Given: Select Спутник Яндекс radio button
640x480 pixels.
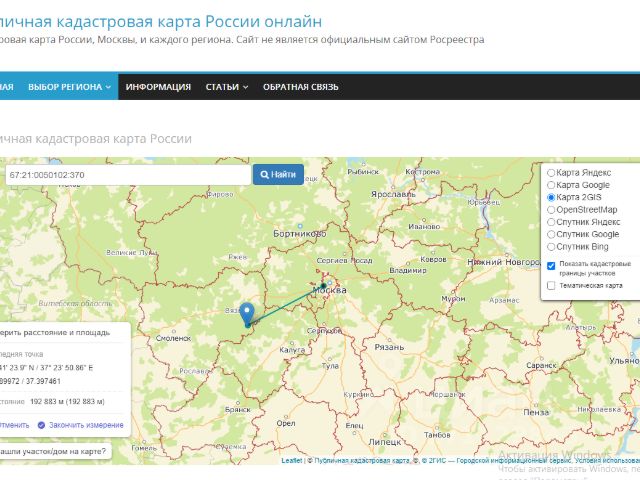Looking at the screenshot, I should point(551,222).
